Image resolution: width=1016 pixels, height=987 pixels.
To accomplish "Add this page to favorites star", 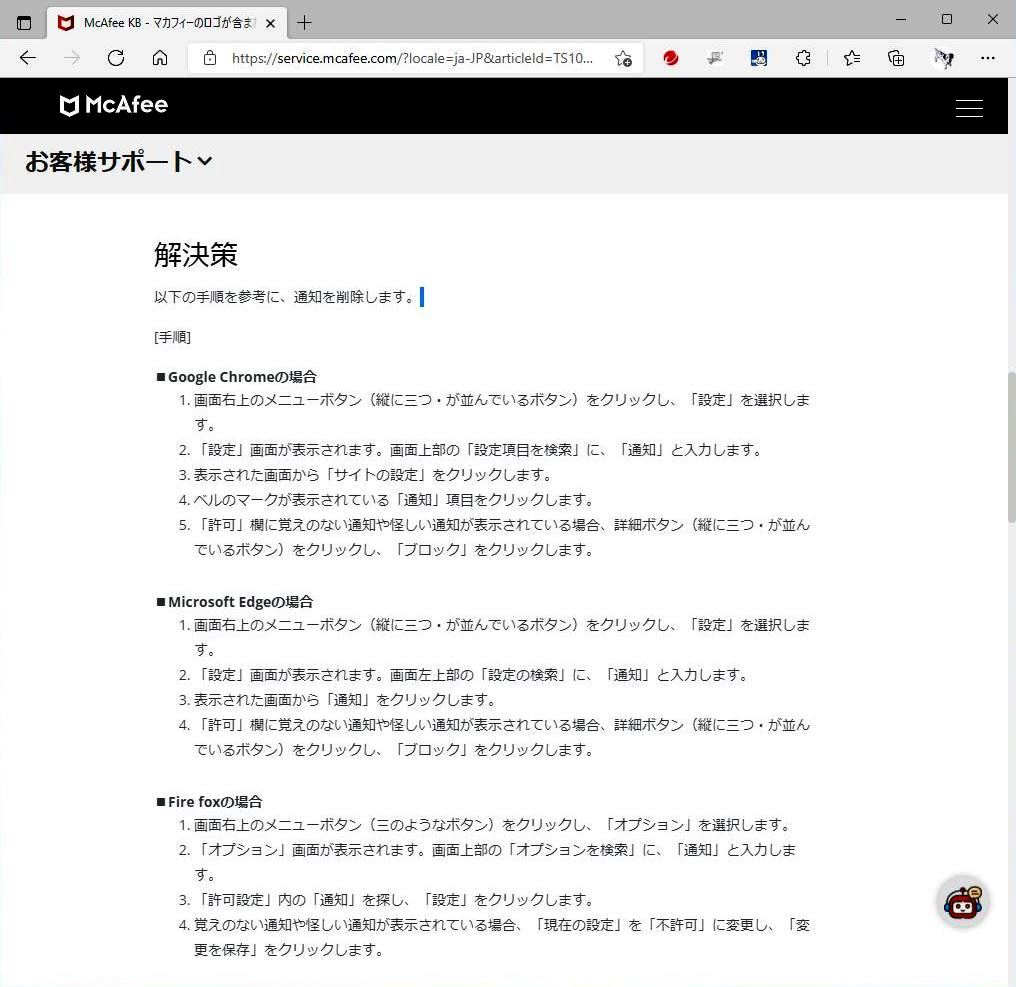I will (x=623, y=58).
